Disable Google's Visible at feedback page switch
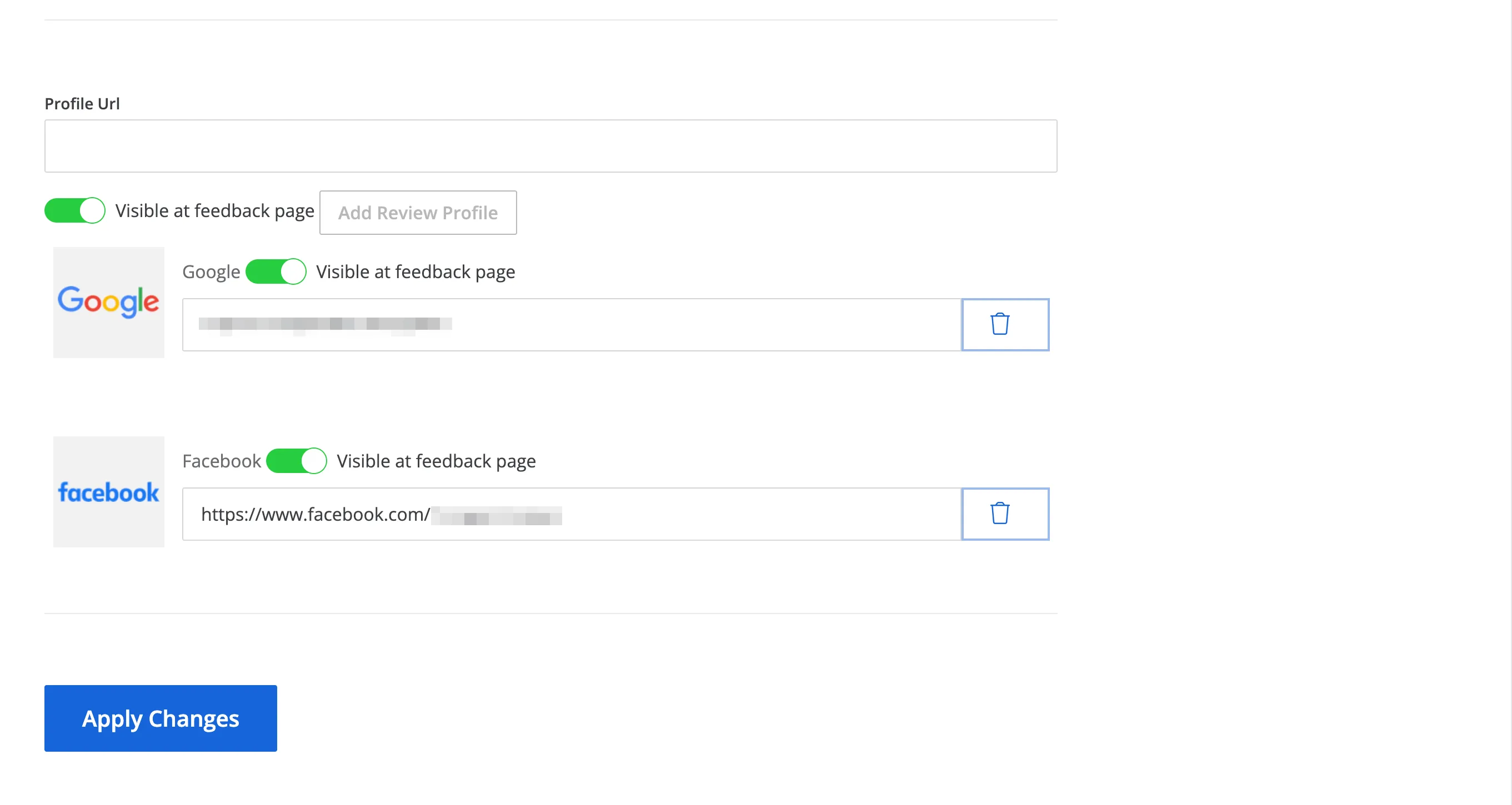This screenshot has width=1512, height=805. [x=276, y=271]
